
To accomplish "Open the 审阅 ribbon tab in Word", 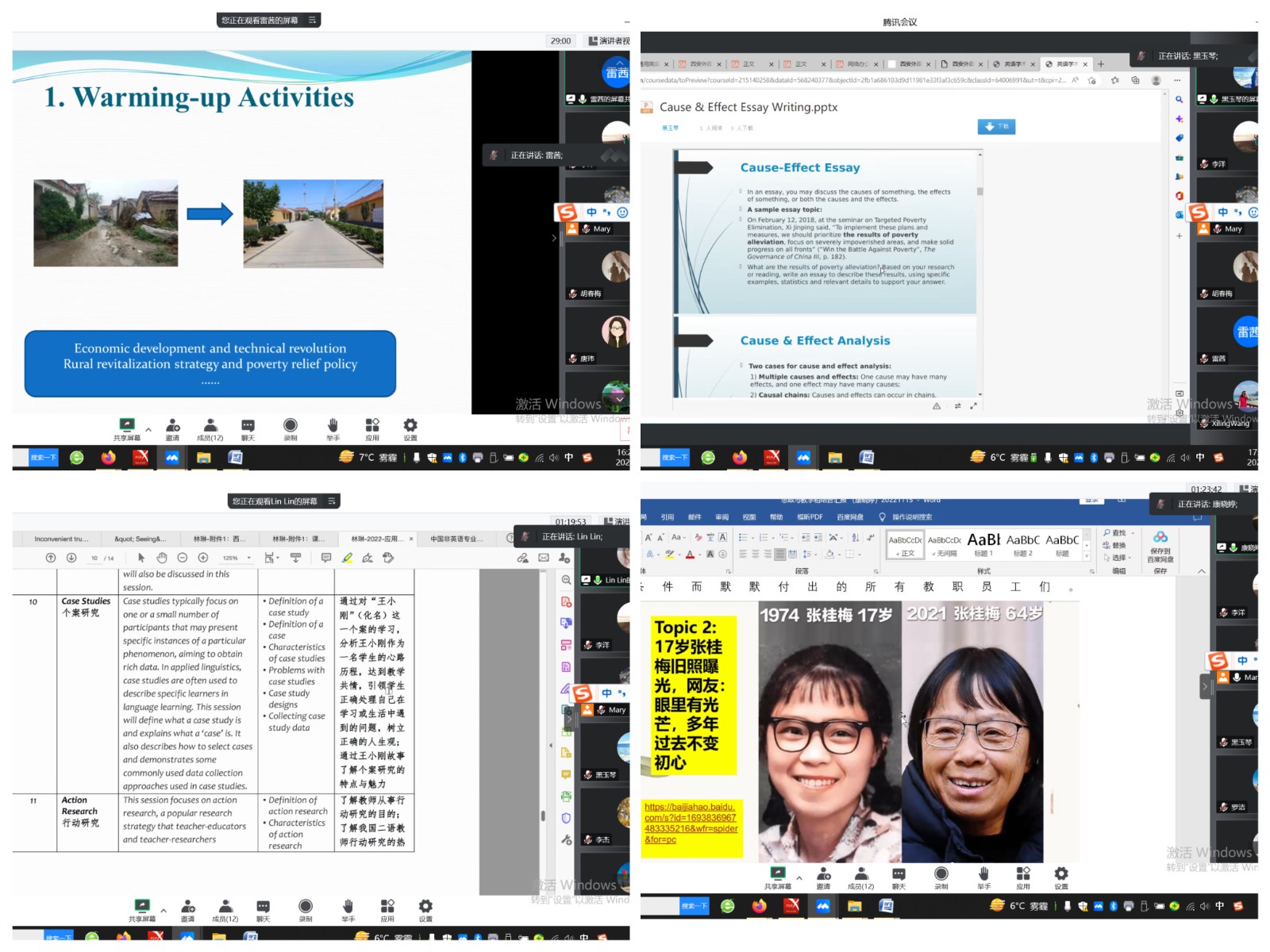I will point(722,517).
